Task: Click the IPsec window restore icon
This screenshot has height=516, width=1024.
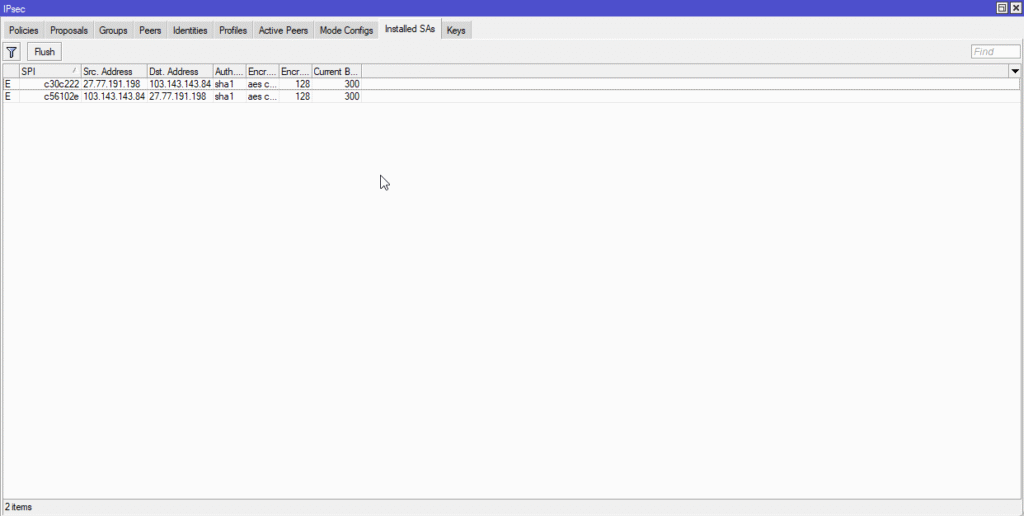Action: click(1002, 7)
